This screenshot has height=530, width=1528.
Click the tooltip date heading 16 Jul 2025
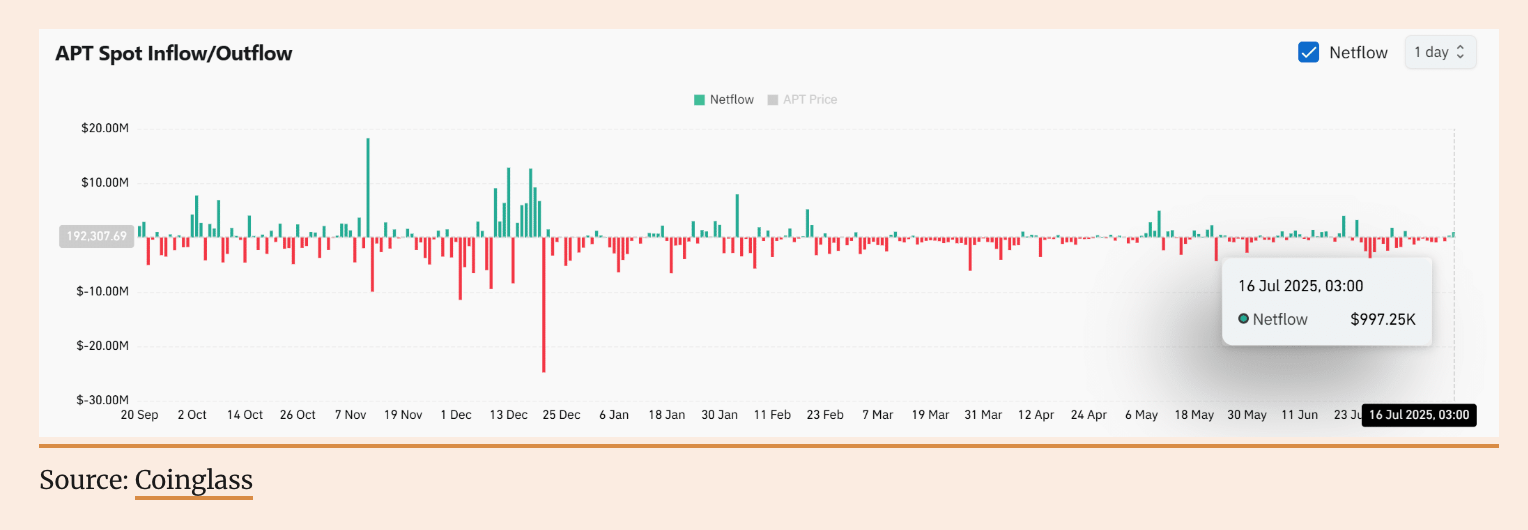point(1300,286)
